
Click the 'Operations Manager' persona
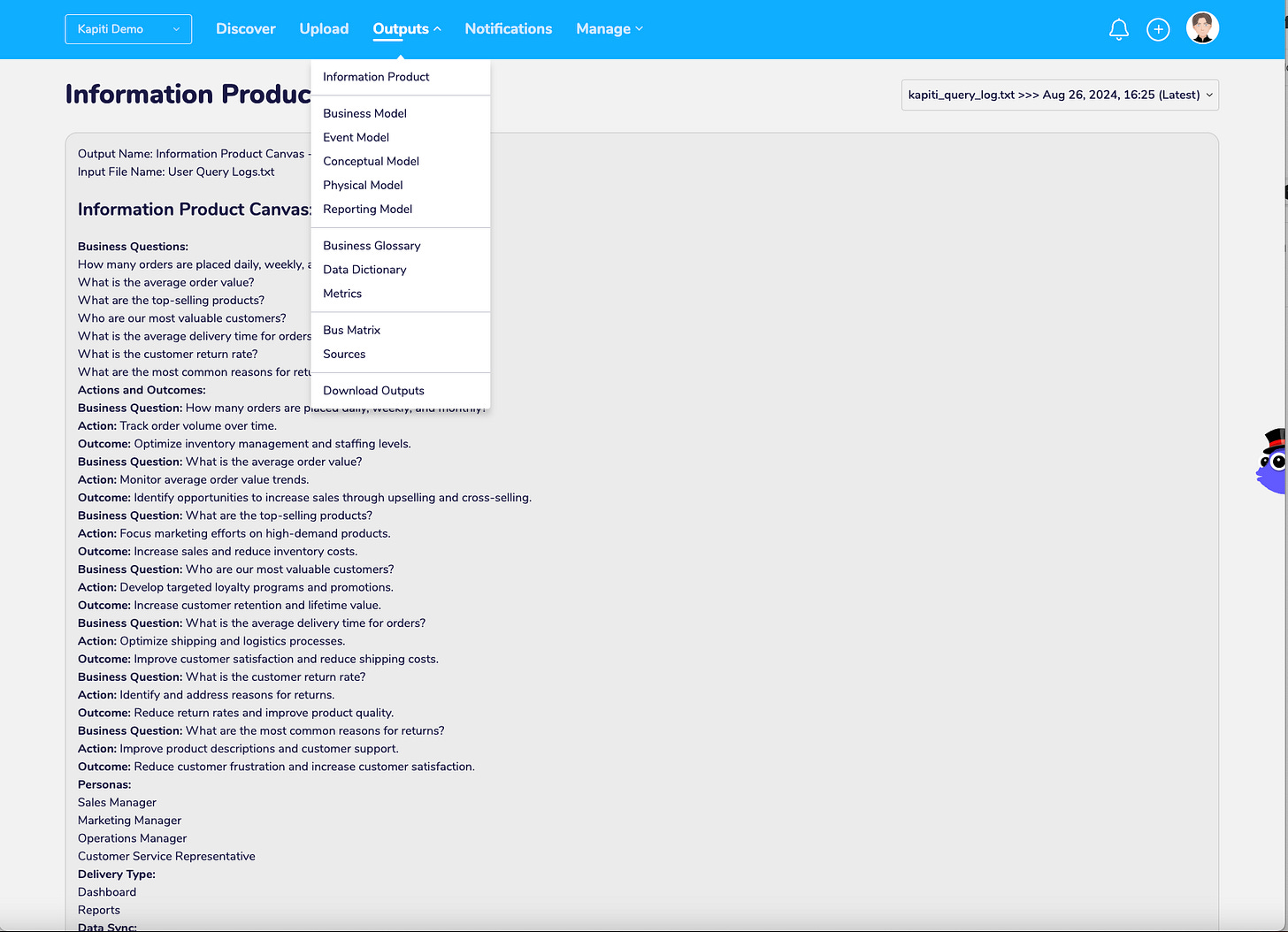point(133,838)
